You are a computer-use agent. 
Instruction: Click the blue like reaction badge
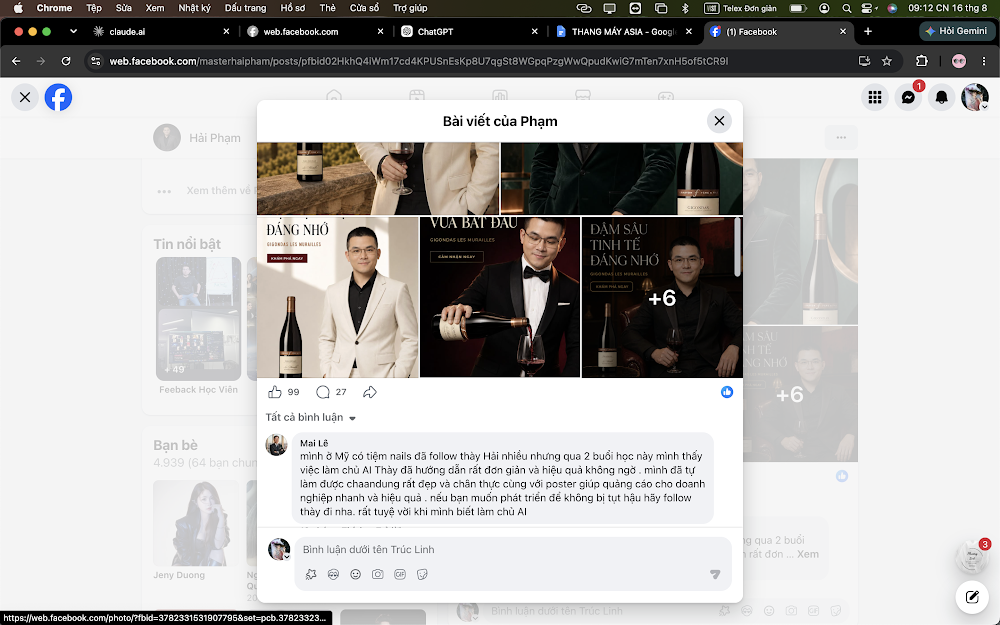pyautogui.click(x=727, y=392)
